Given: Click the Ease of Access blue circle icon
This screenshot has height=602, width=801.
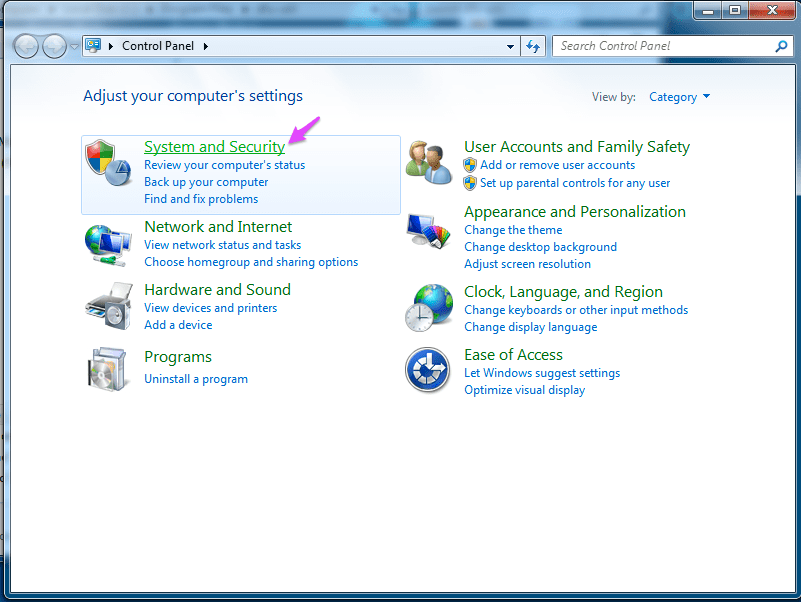Looking at the screenshot, I should pyautogui.click(x=428, y=369).
